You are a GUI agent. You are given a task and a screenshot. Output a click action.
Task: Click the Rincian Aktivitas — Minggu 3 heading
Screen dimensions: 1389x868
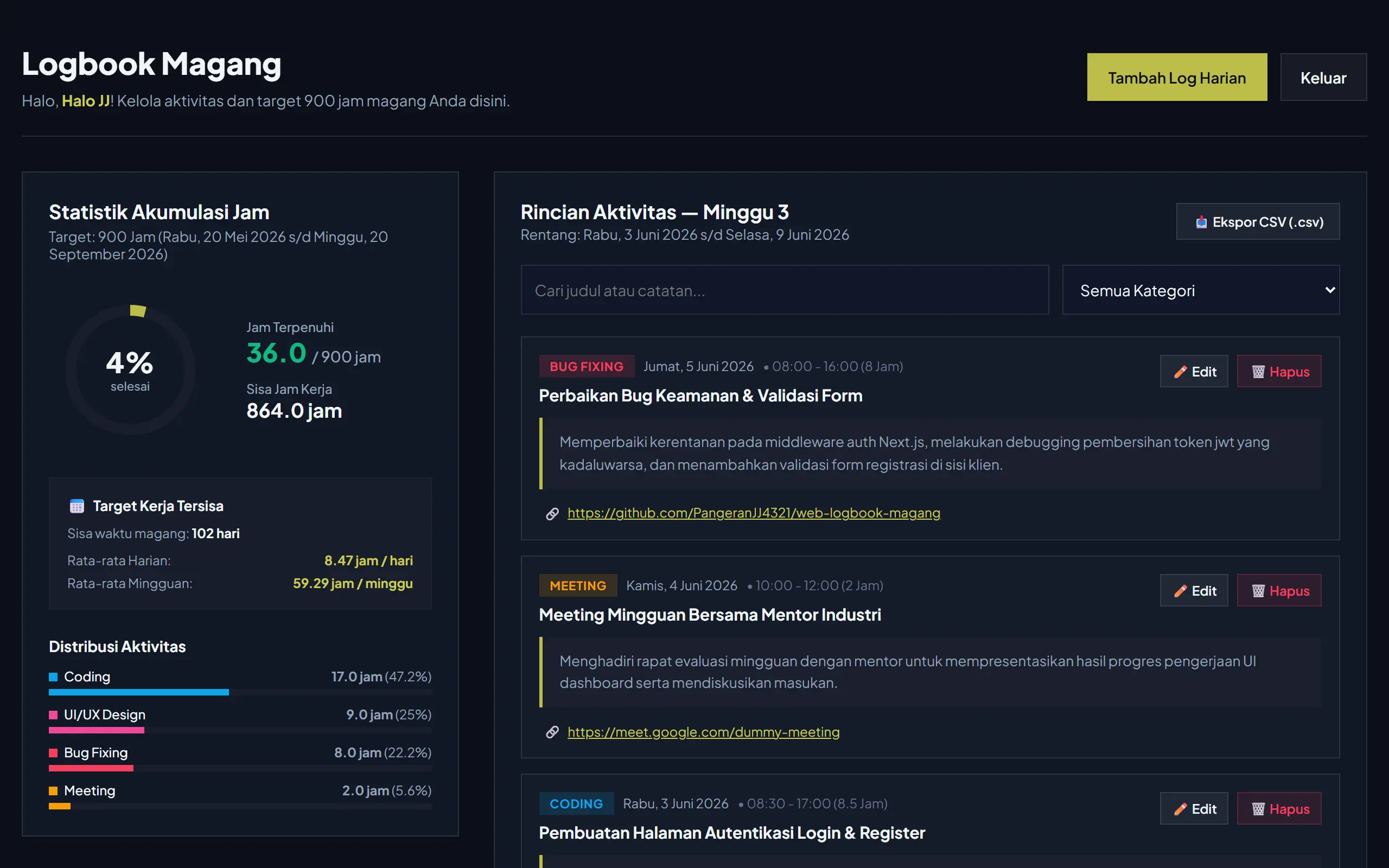tap(654, 213)
